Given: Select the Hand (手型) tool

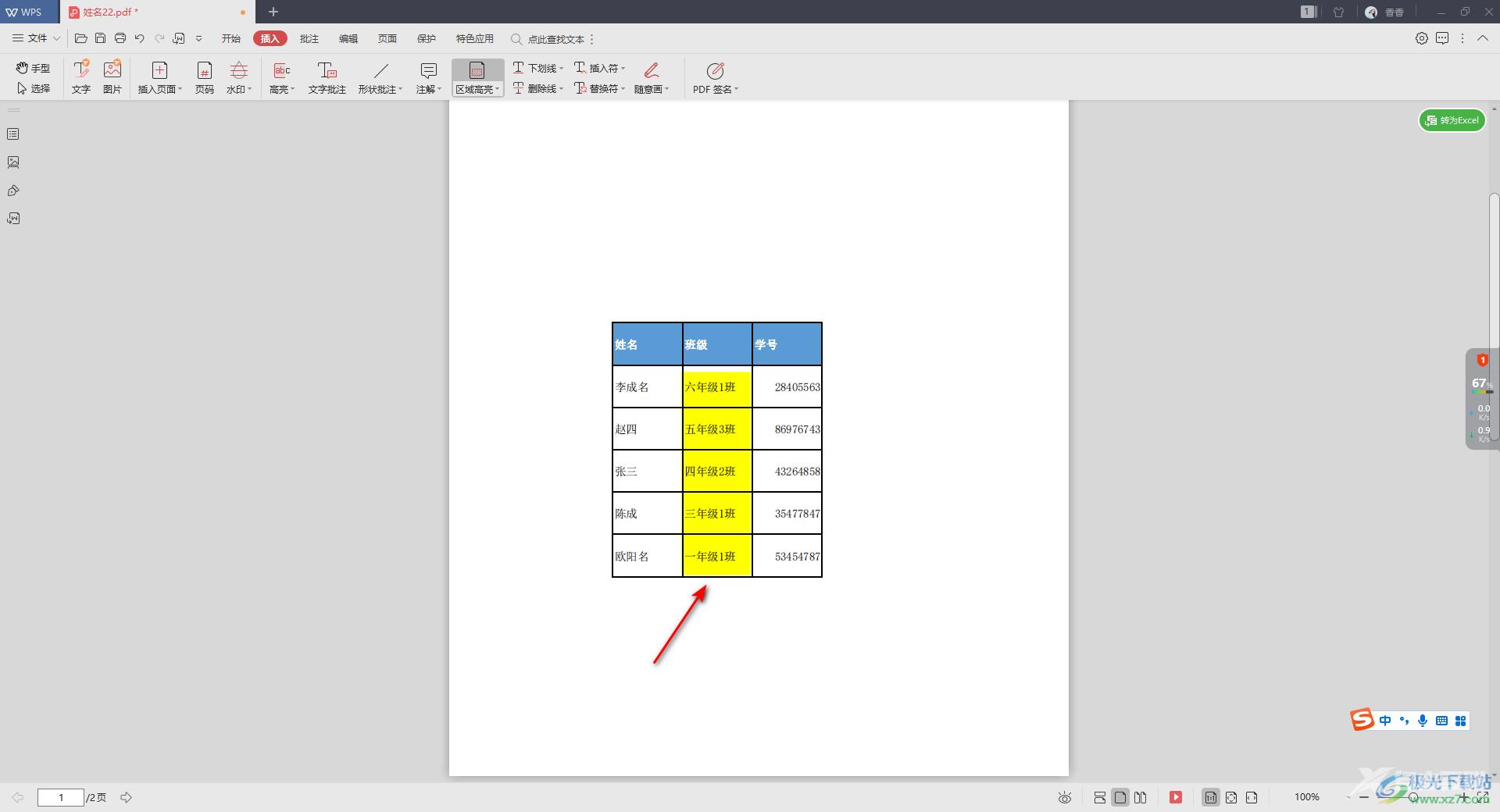Looking at the screenshot, I should [x=34, y=68].
